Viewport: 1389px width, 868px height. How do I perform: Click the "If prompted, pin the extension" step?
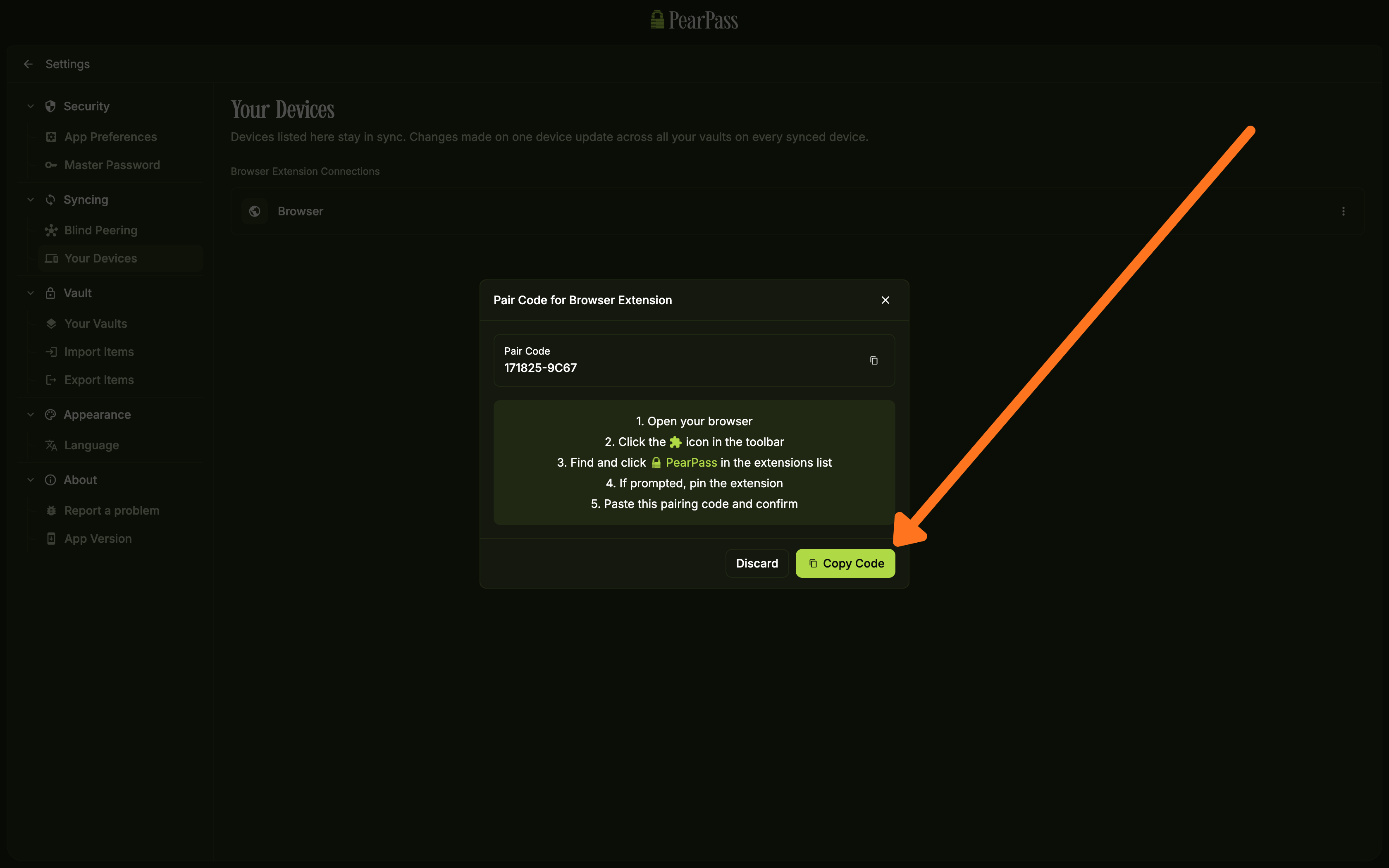694,483
